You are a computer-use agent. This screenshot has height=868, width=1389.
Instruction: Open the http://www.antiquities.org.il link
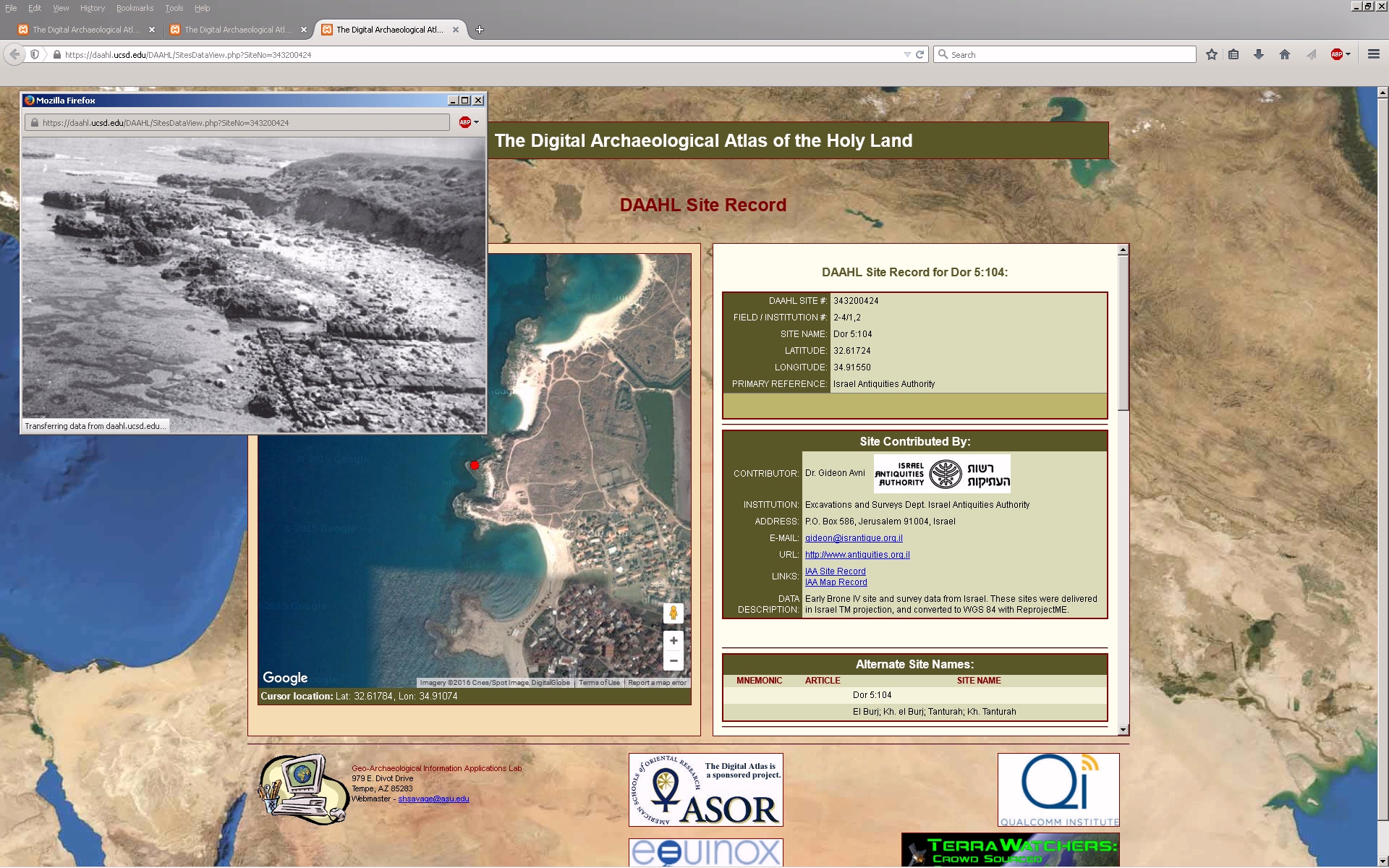pyautogui.click(x=857, y=555)
